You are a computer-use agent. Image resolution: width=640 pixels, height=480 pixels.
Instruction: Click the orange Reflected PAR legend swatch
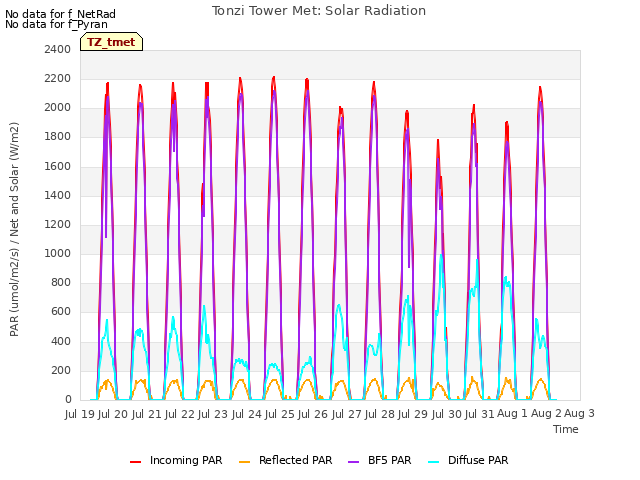point(244,462)
